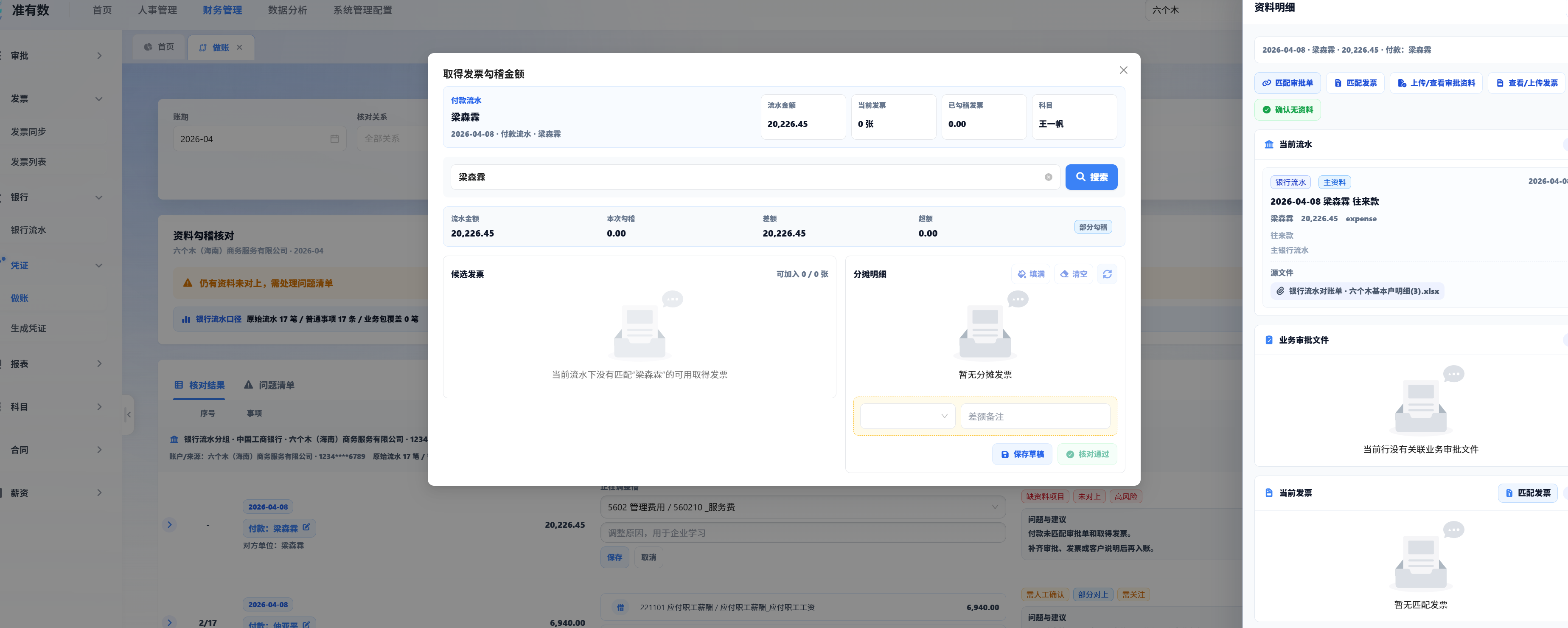Image resolution: width=1568 pixels, height=628 pixels.
Task: Open the 账期 calendar icon
Action: [334, 139]
